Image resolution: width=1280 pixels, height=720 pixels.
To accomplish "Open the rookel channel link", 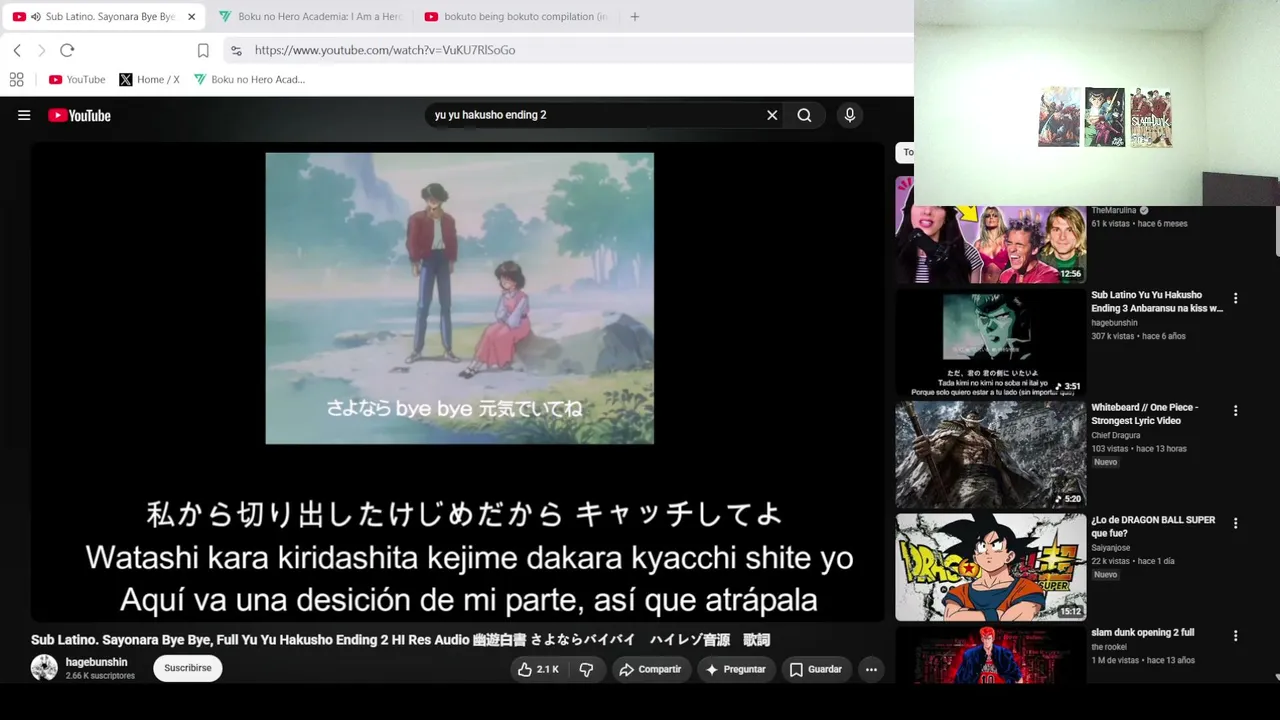I will 1109,647.
